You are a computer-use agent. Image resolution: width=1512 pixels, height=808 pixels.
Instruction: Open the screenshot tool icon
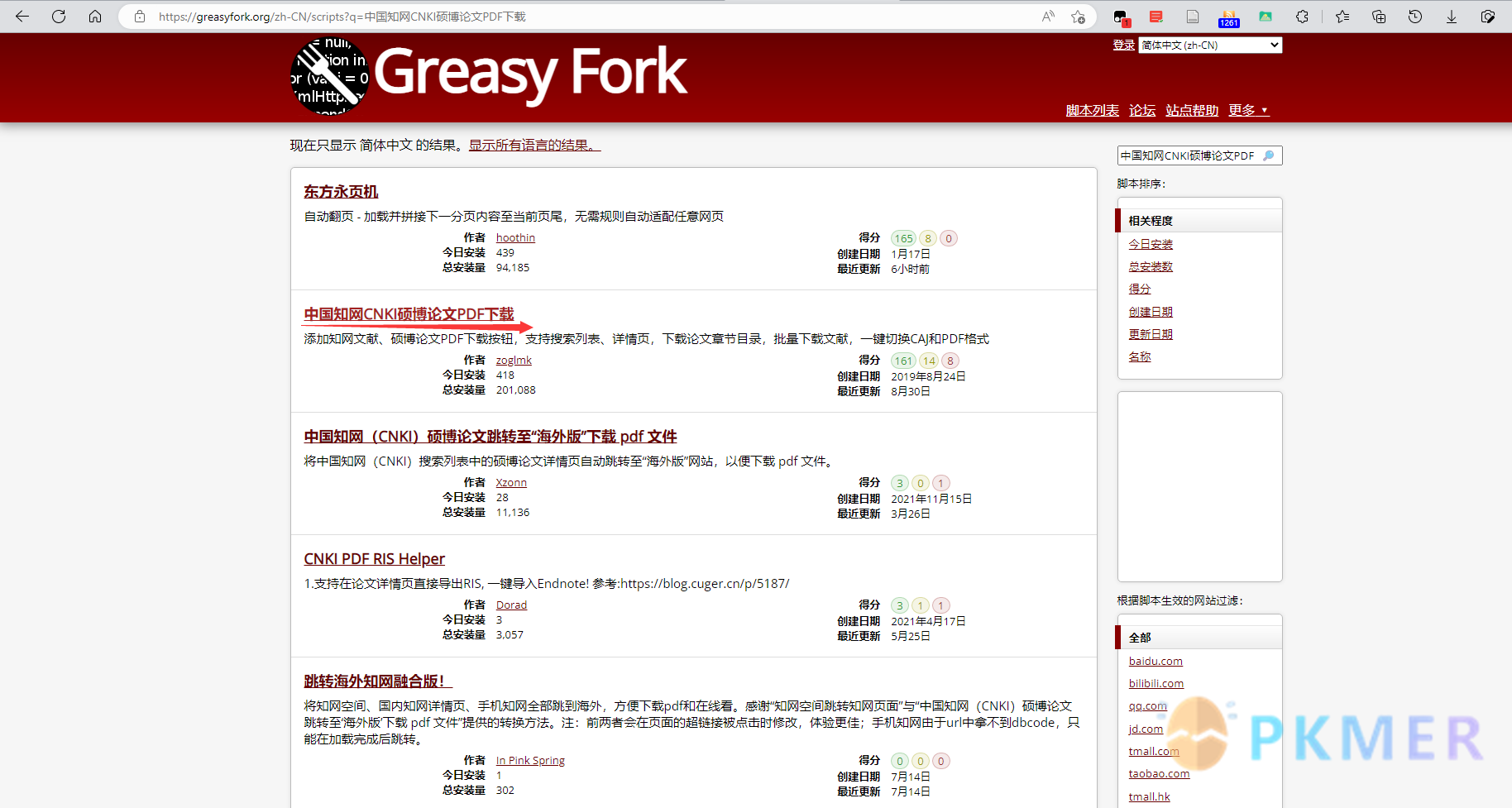tap(1488, 17)
